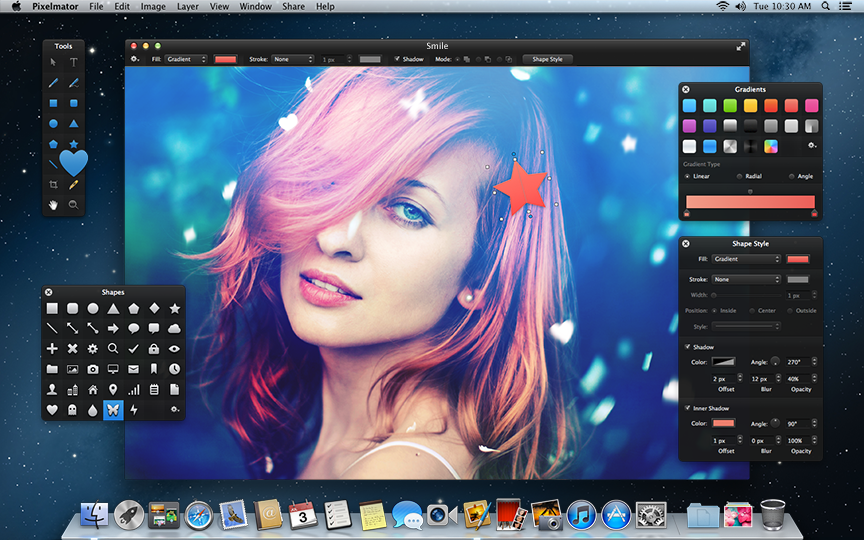Pick the cloud shape in Shapes palette
Screen dimensions: 864x540
click(174, 328)
